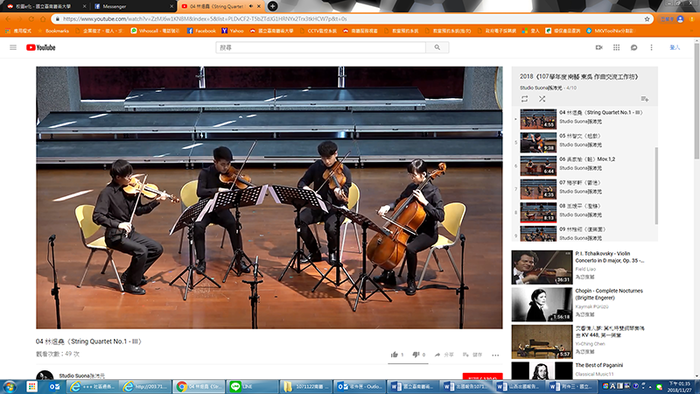This screenshot has width=700, height=394.
Task: Open the file explorer folder taskbar window
Action: (x=306, y=386)
